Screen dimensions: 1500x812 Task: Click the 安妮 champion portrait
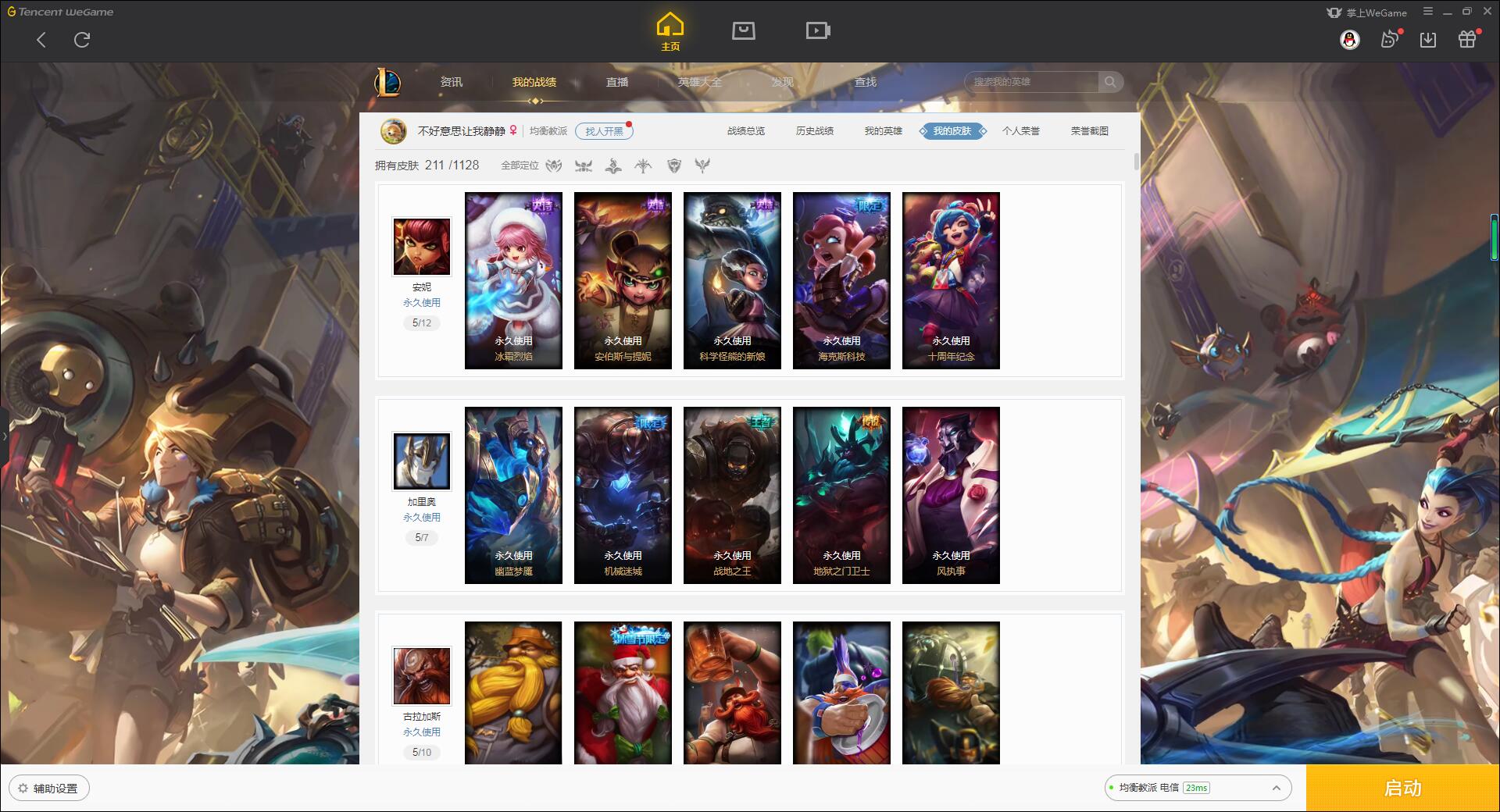422,247
